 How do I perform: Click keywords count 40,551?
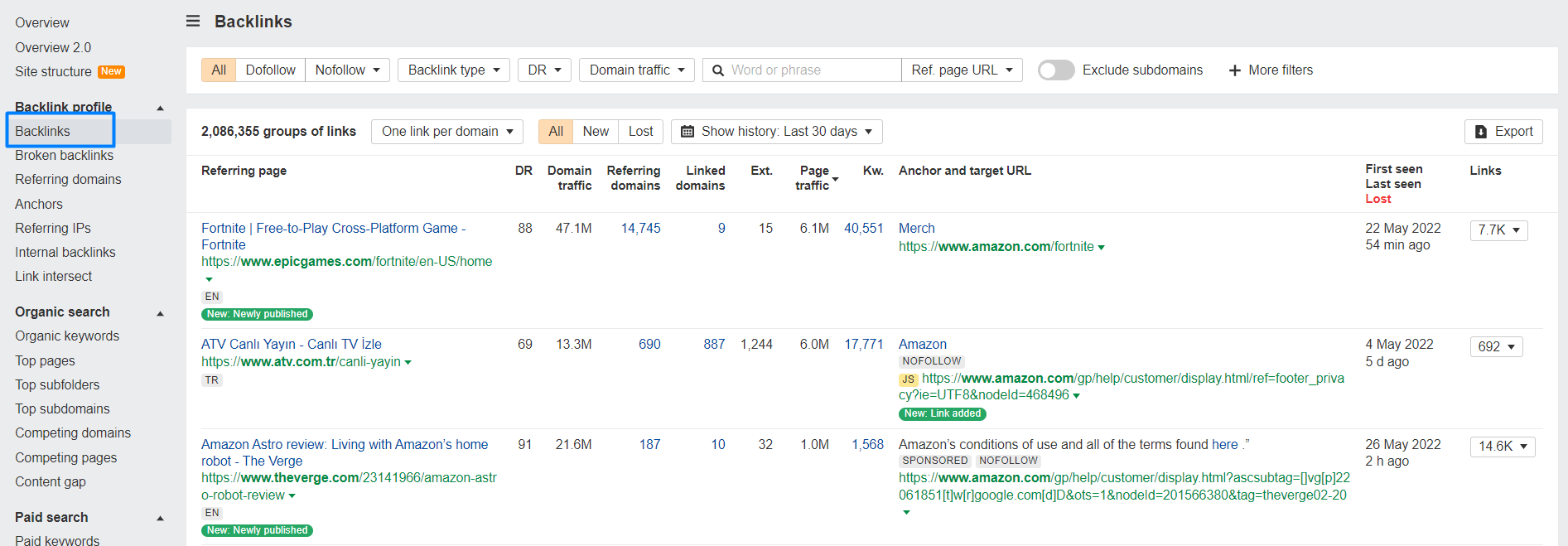click(x=864, y=229)
